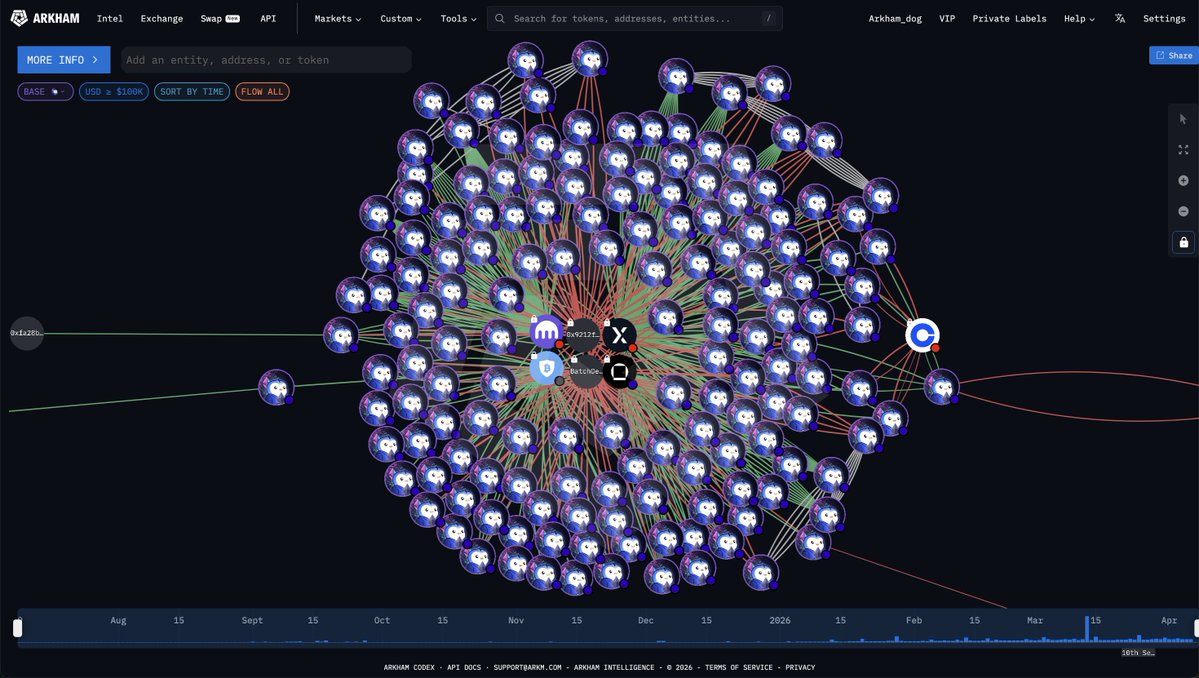Open ARKHAM CODEX footer link
The image size is (1199, 678).
[409, 667]
